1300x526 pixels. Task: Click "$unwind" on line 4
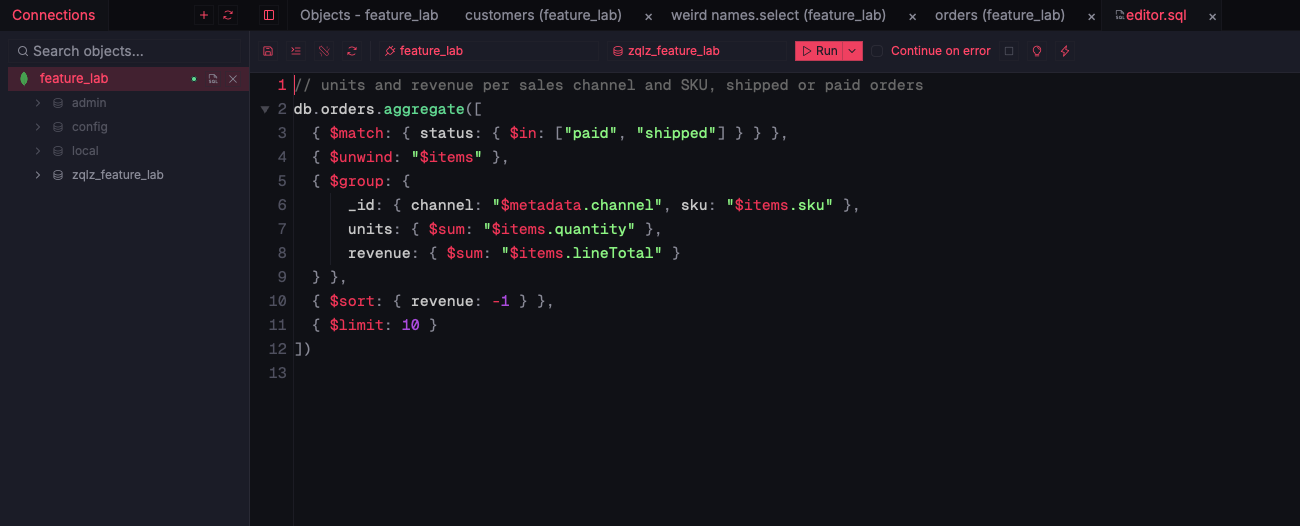coord(361,157)
